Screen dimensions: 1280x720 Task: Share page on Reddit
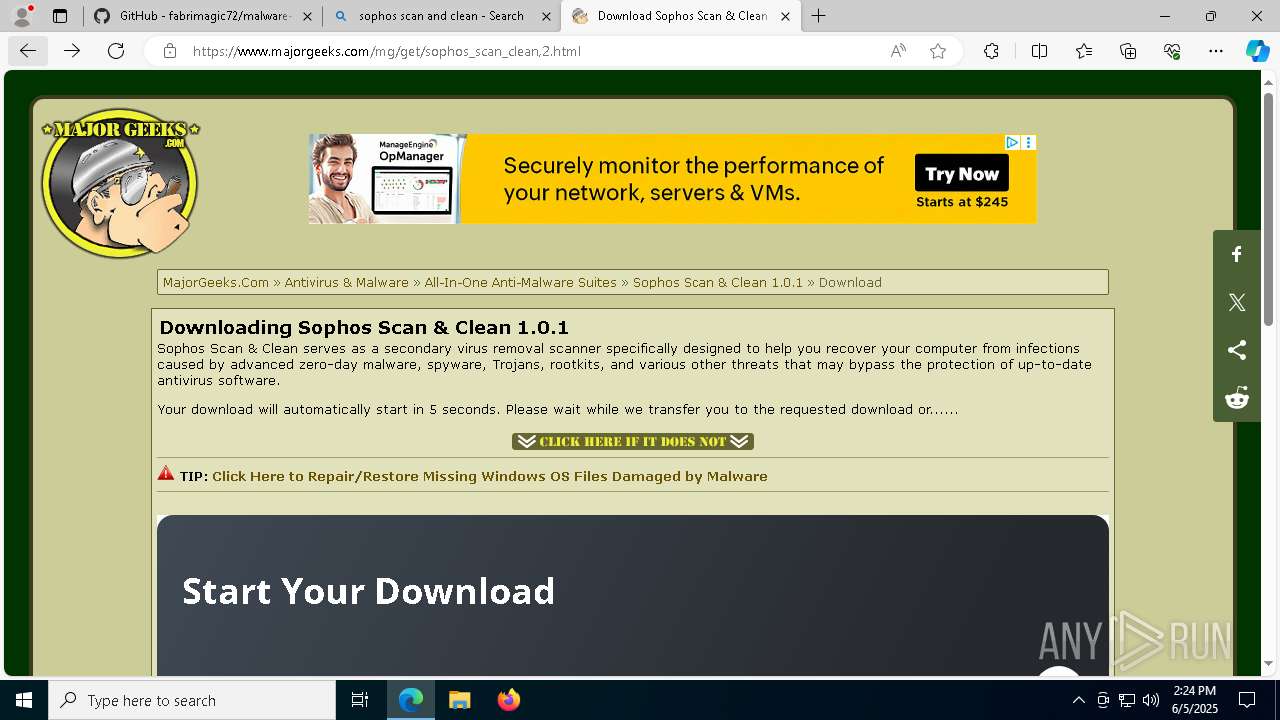1237,398
